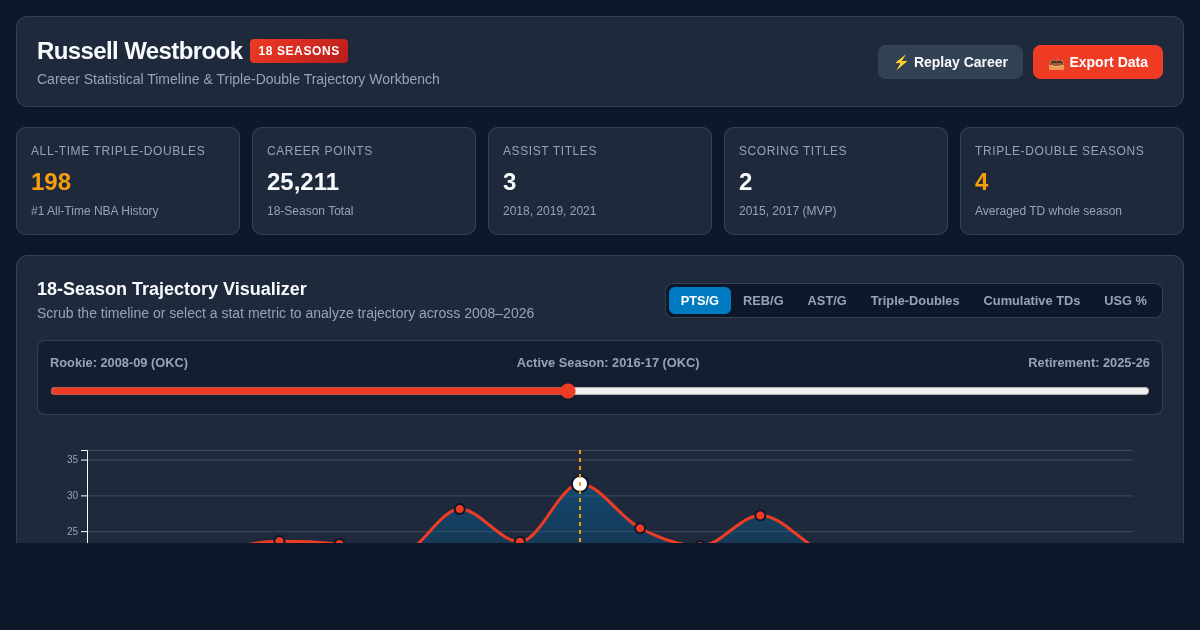Click the Russell Westbrook title
1200x630 pixels.
139,51
